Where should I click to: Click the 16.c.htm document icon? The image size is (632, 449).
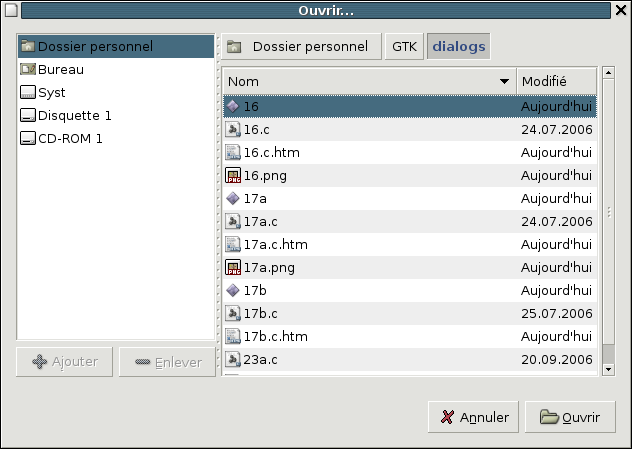click(x=233, y=152)
